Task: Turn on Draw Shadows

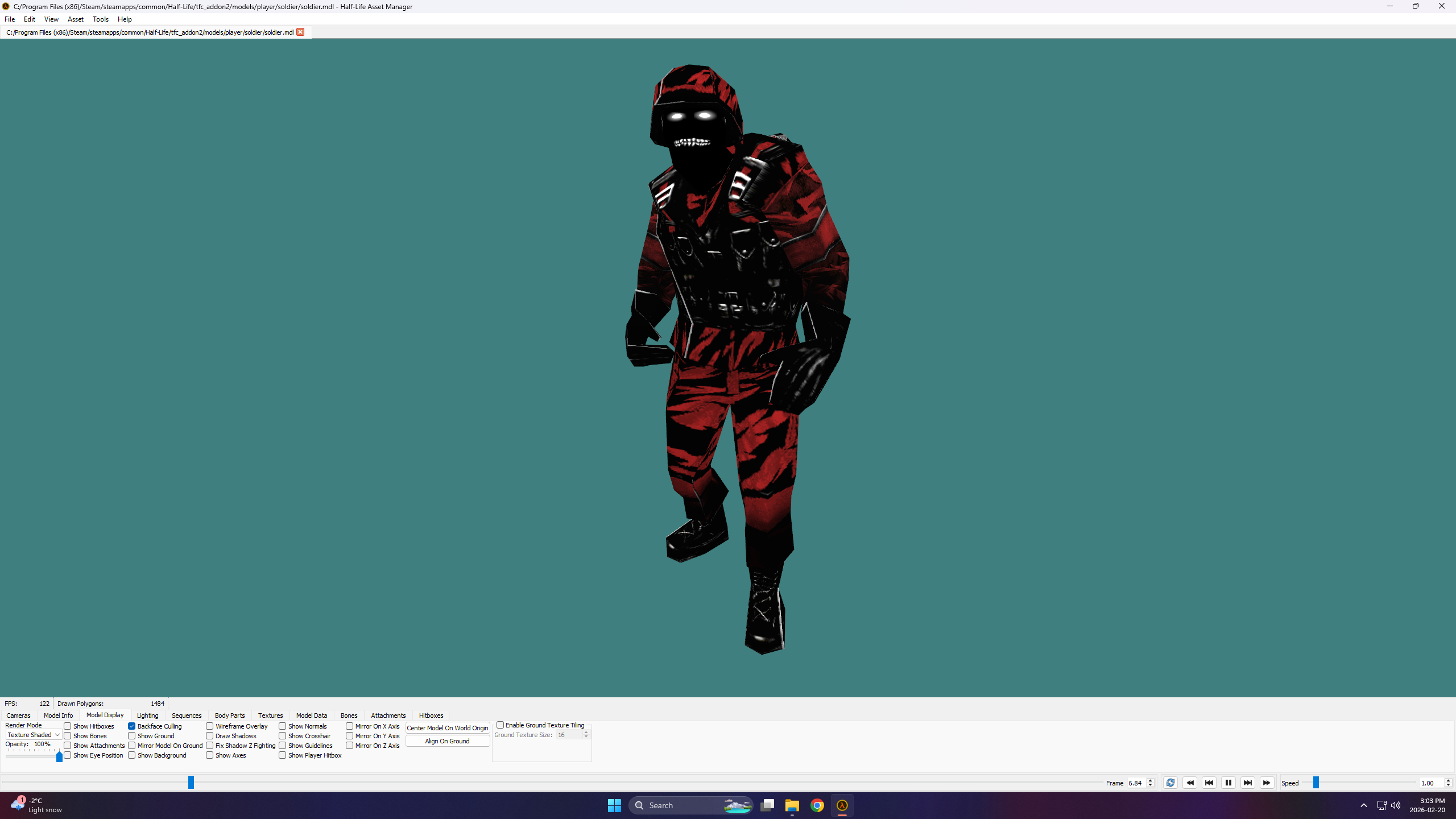Action: click(x=210, y=736)
